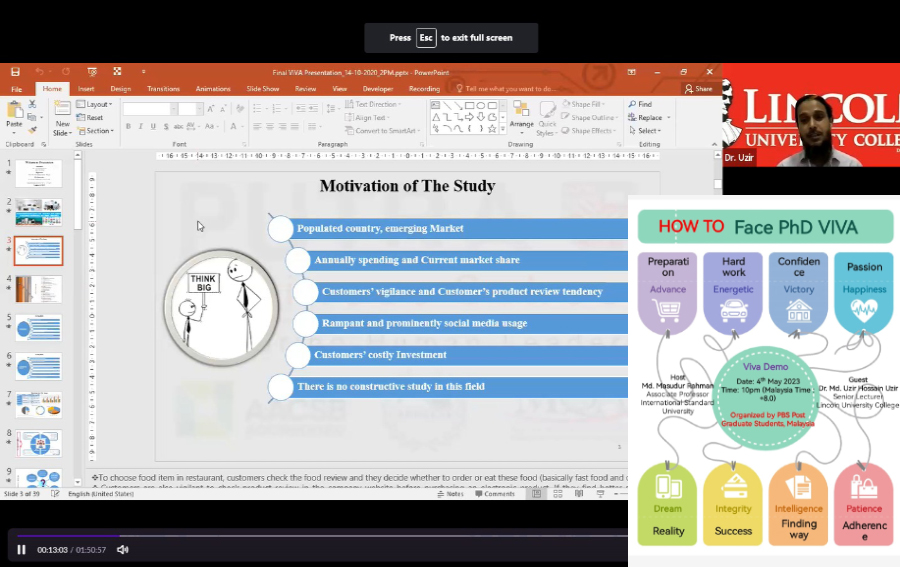This screenshot has height=567, width=900.
Task: Switch to Reading view in status bar
Action: pos(579,494)
